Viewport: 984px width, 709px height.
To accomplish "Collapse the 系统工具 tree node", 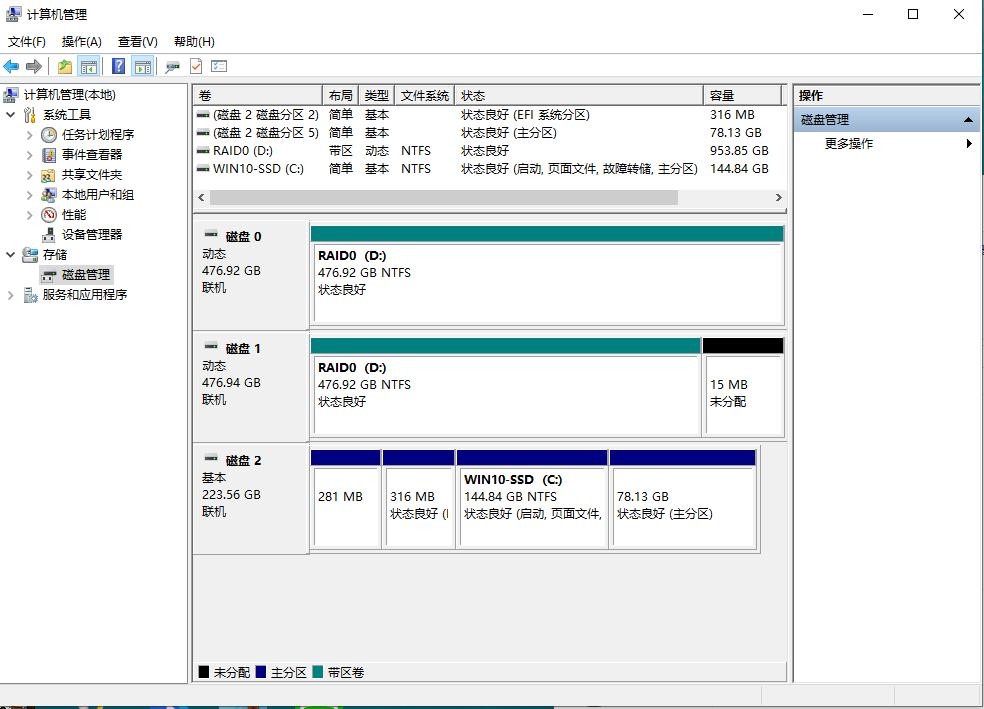I will pyautogui.click(x=10, y=114).
